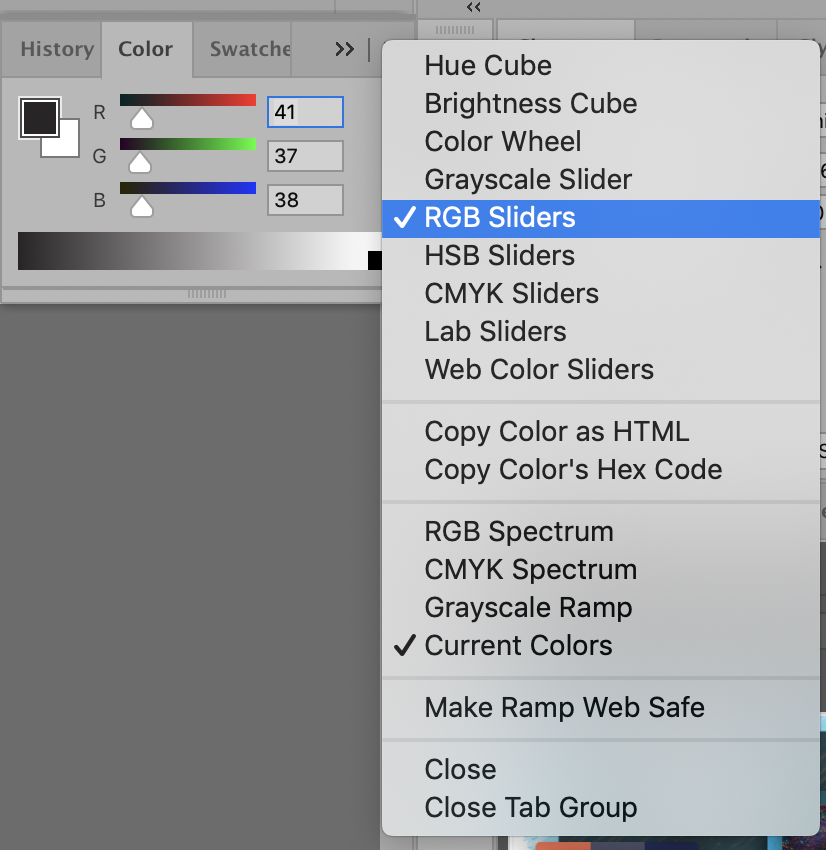
Task: Open the Swatches tab
Action: coord(250,49)
